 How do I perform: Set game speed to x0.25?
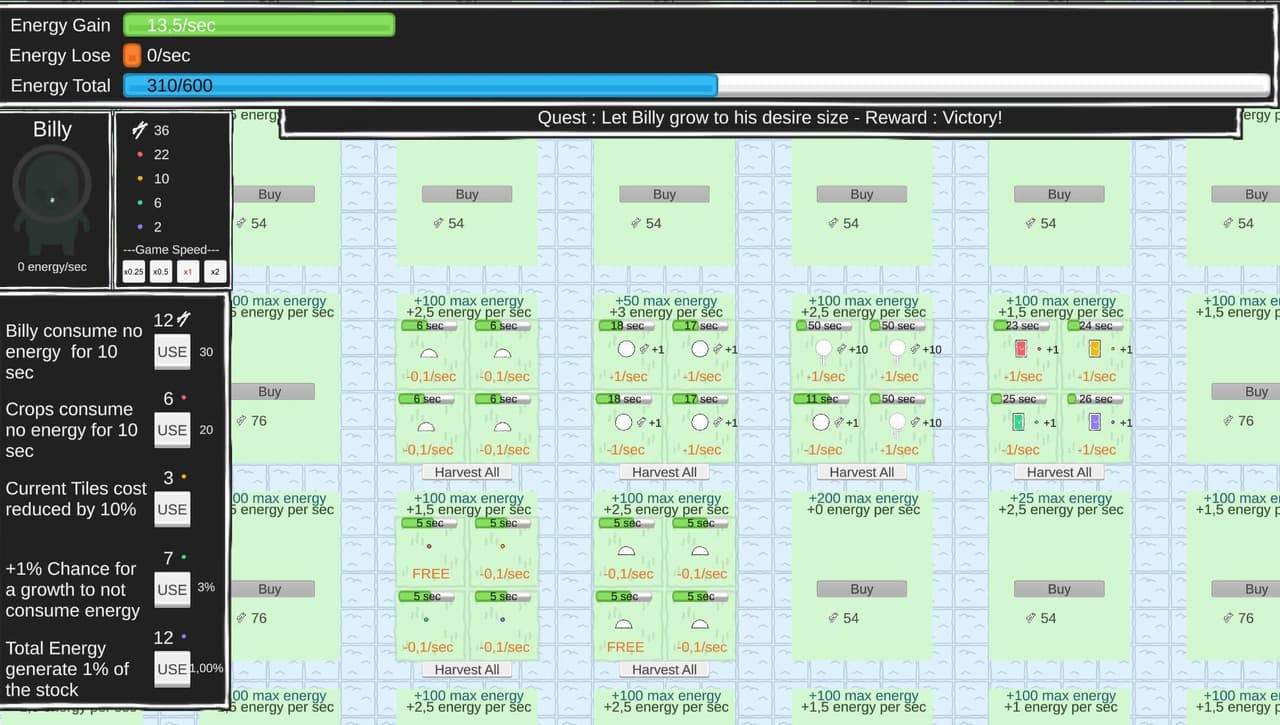133,271
